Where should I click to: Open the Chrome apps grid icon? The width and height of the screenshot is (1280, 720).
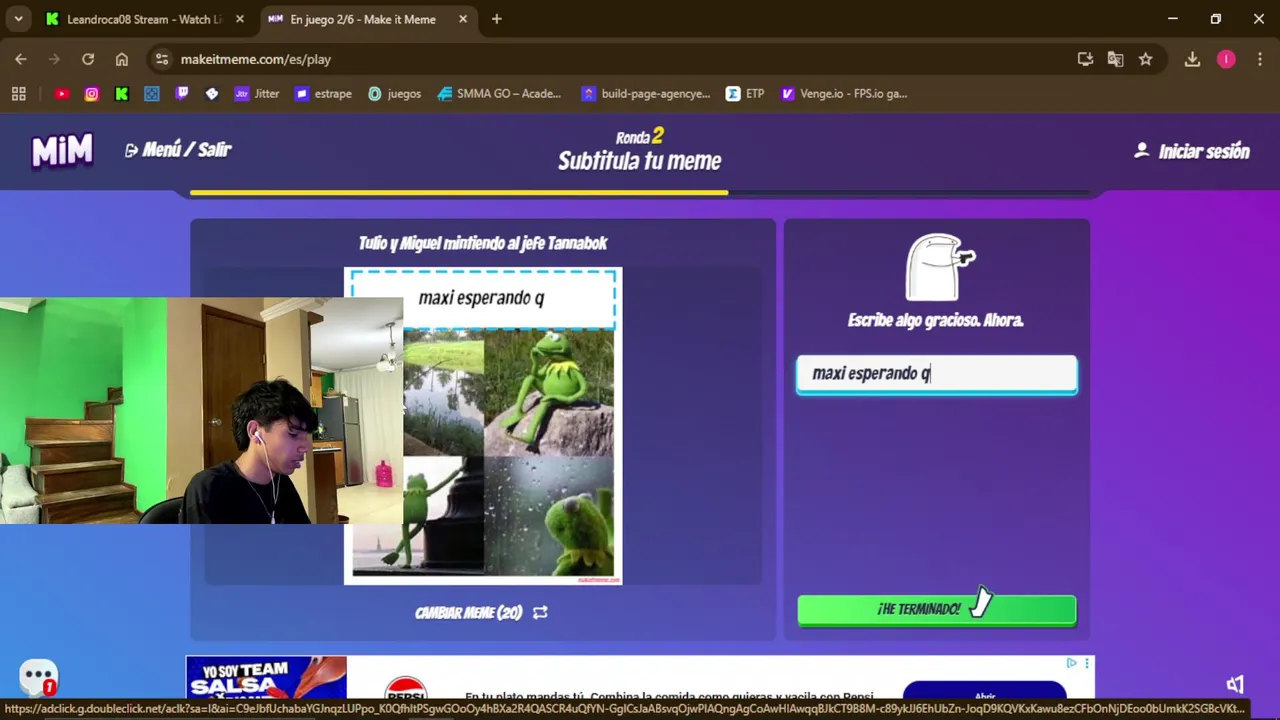18,94
